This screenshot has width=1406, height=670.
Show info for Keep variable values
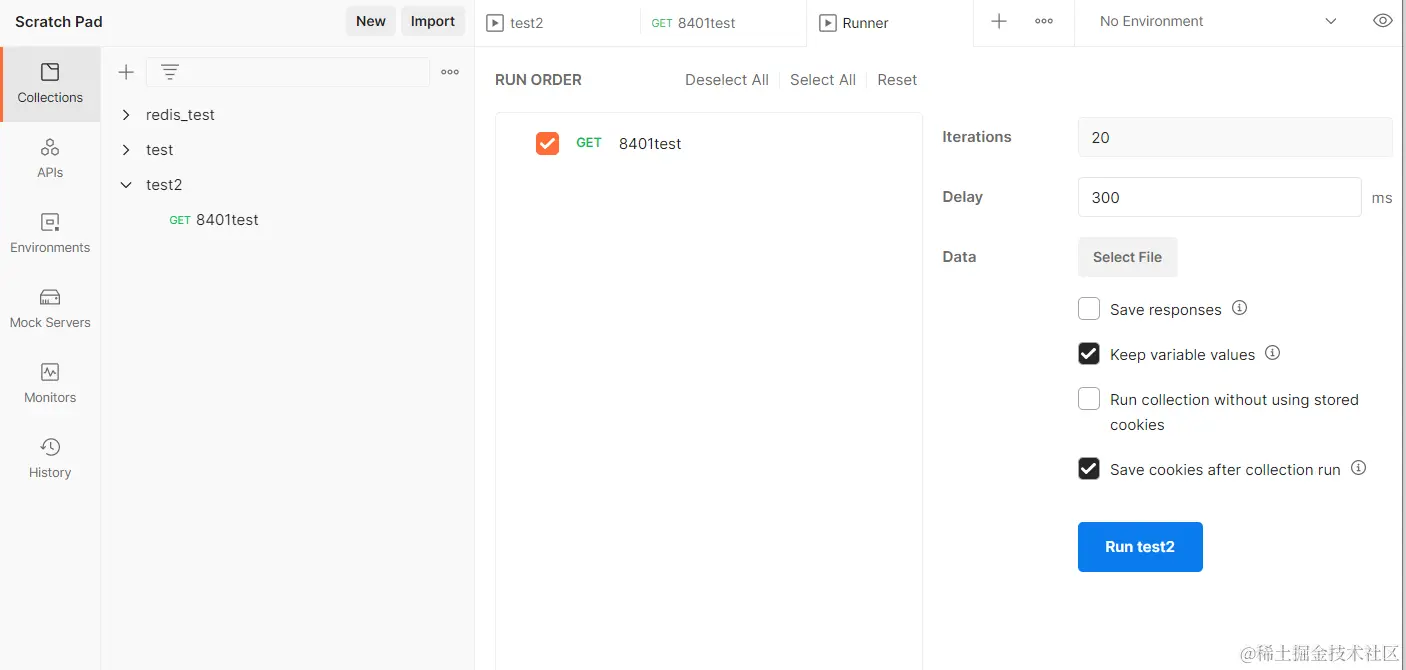[1272, 353]
